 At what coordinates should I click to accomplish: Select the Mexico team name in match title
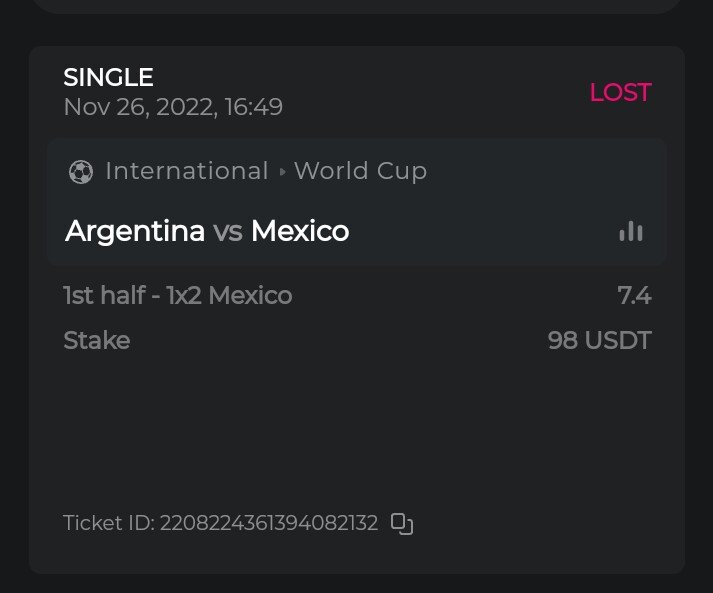point(300,231)
